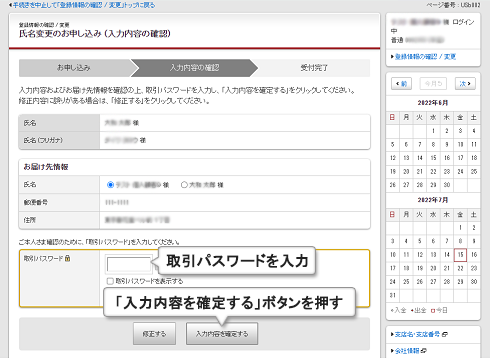Select the second 氏名 radio option
The width and height of the screenshot is (490, 360).
point(184,185)
